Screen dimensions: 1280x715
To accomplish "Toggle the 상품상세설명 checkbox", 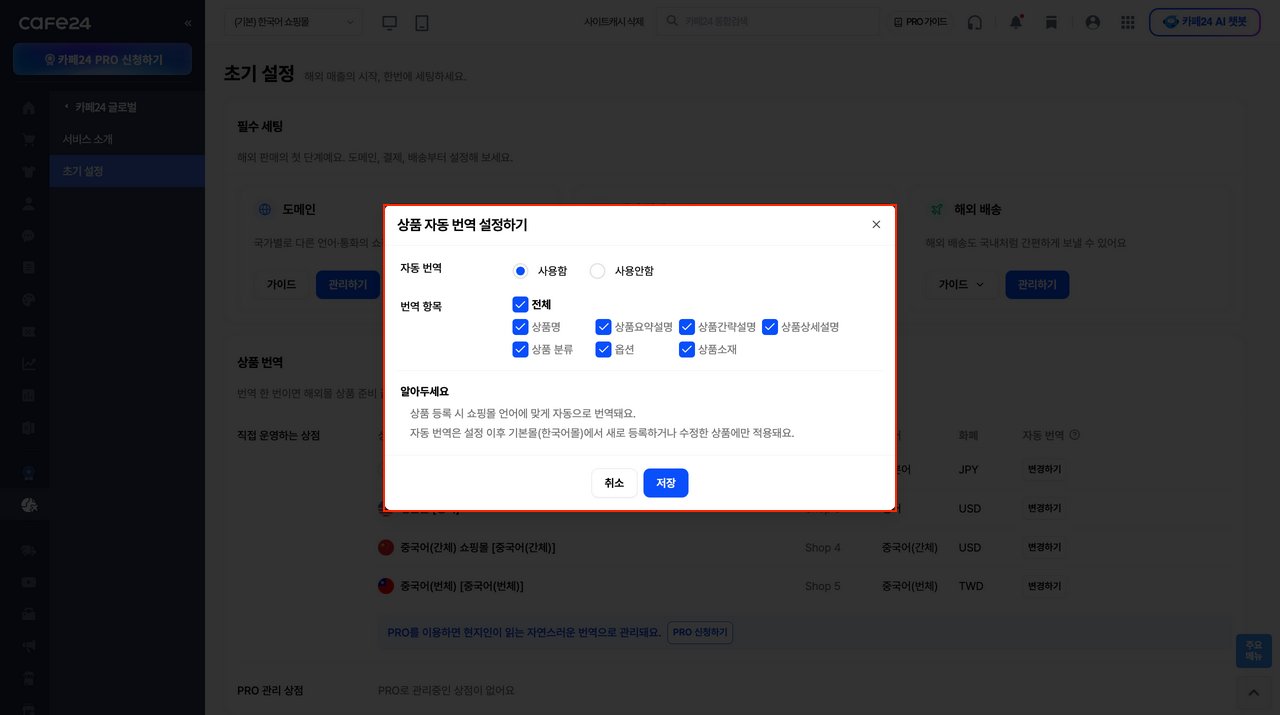I will point(769,327).
